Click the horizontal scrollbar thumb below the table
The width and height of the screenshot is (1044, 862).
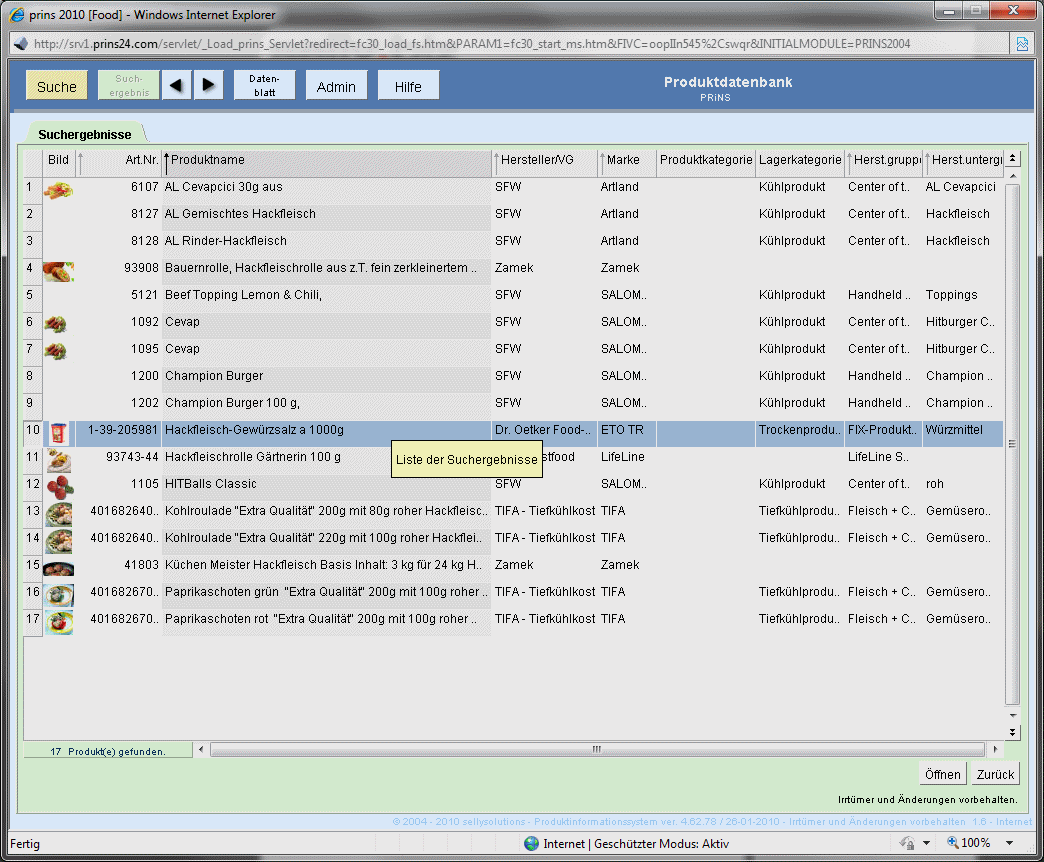pos(596,749)
